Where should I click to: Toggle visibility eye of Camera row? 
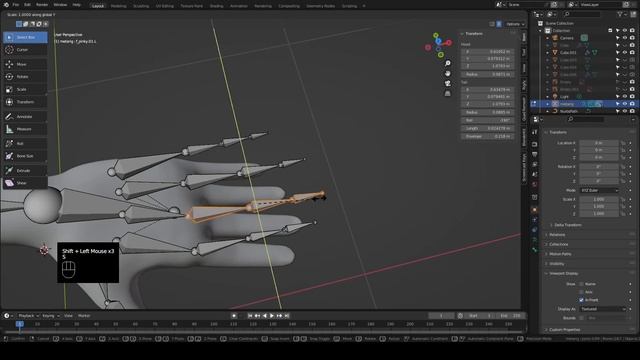point(625,38)
